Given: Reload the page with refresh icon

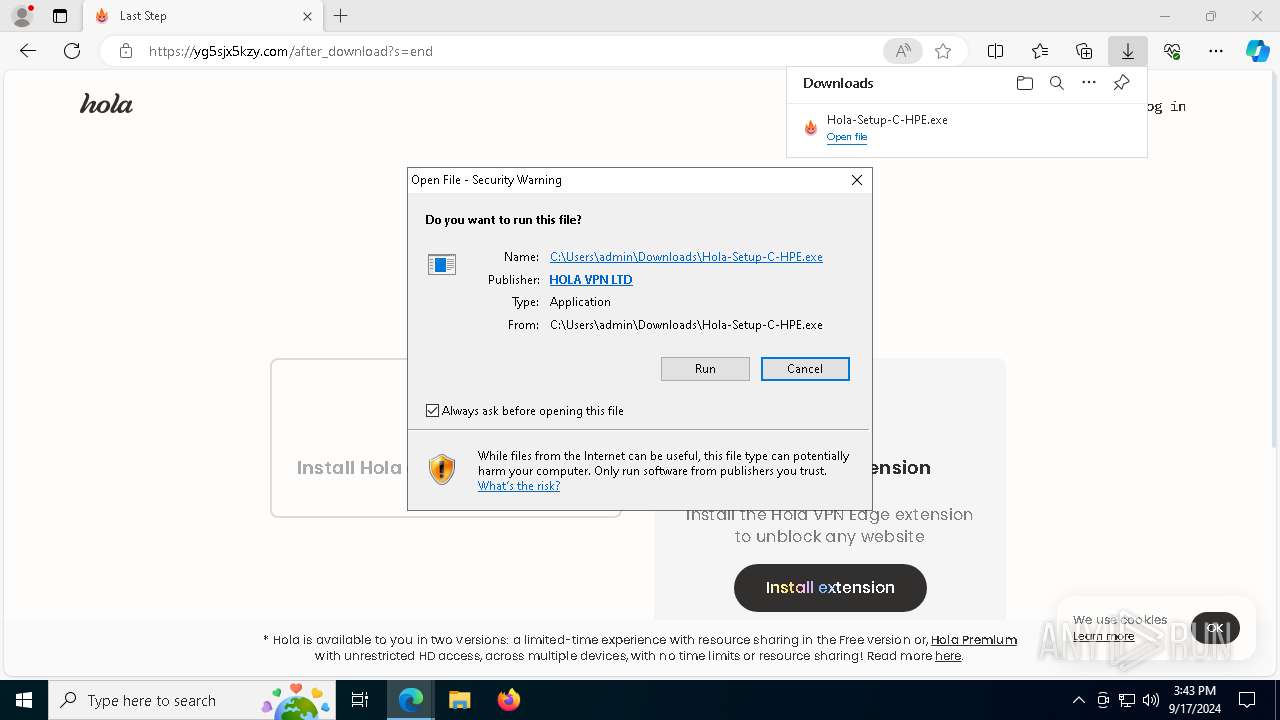Looking at the screenshot, I should 72,51.
